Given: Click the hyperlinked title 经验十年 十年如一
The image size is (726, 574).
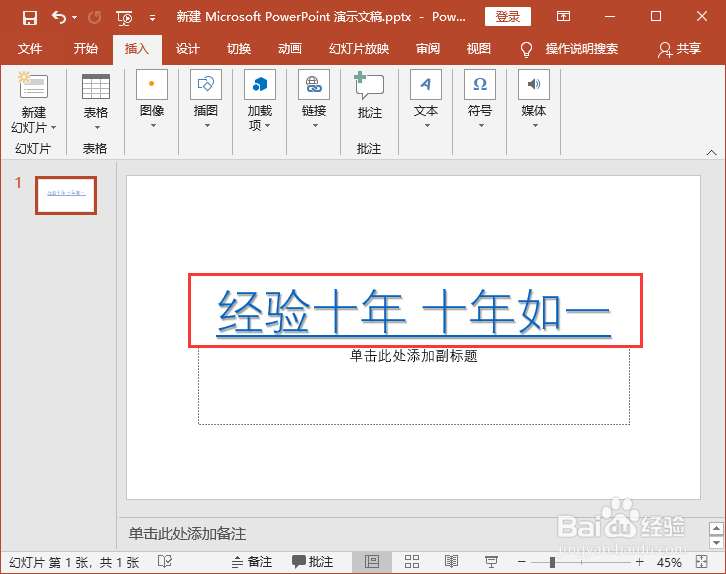Looking at the screenshot, I should pyautogui.click(x=413, y=311).
